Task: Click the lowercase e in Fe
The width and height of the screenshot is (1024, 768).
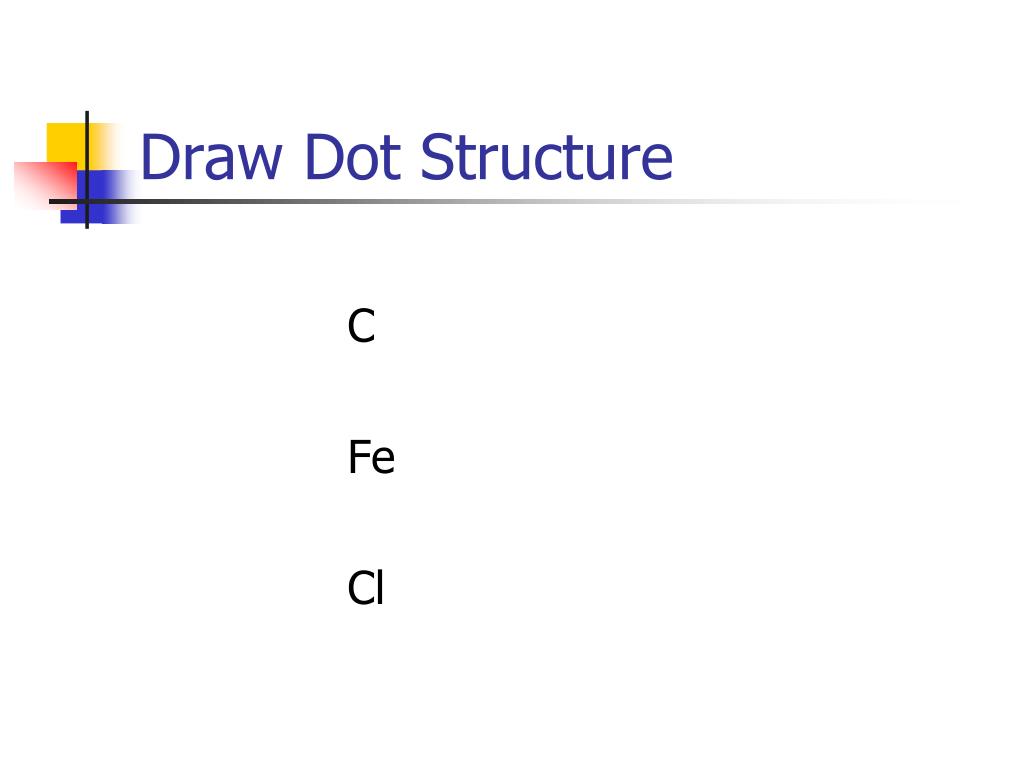Action: [x=383, y=462]
